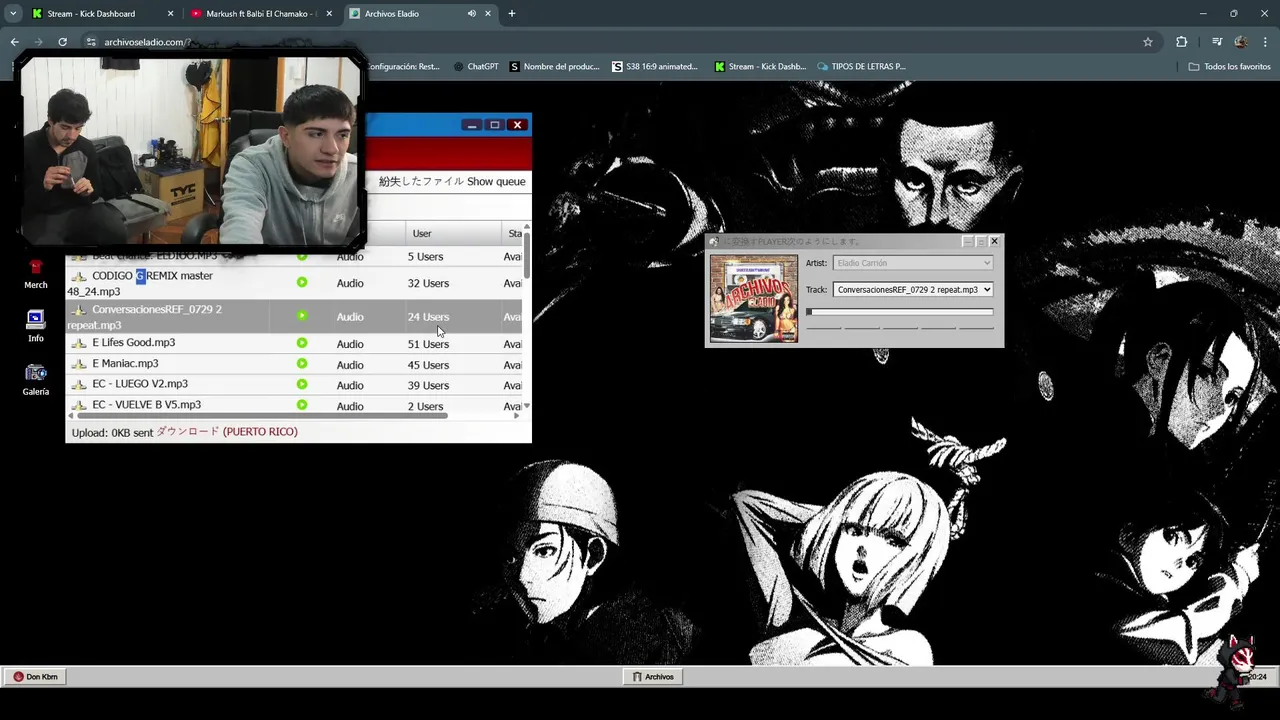Open the Nombre del produc... bookmark
Screen dimensions: 1280x720
[x=555, y=67]
